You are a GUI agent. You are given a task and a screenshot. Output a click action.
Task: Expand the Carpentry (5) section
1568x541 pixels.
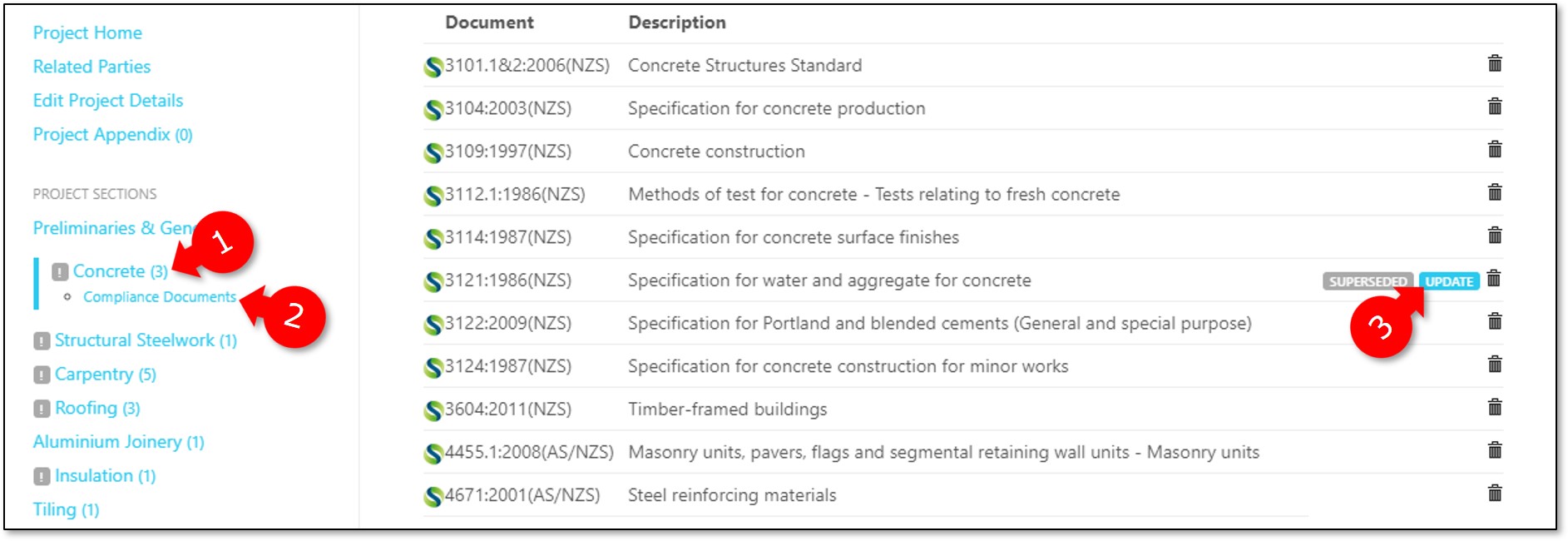point(105,375)
